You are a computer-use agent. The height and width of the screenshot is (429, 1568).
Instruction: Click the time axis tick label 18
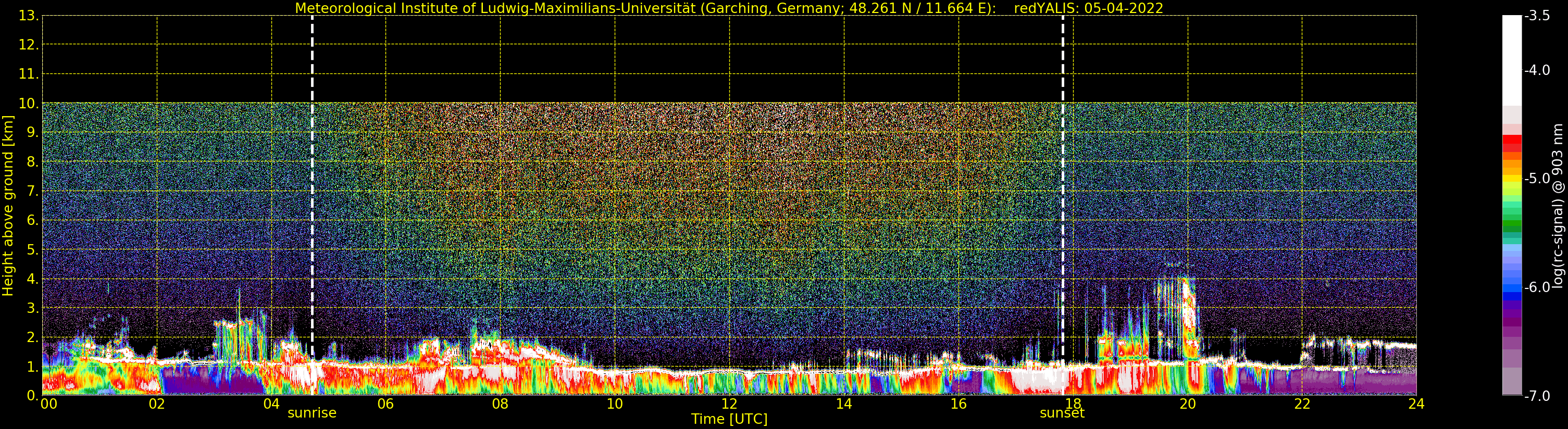coord(1073,404)
